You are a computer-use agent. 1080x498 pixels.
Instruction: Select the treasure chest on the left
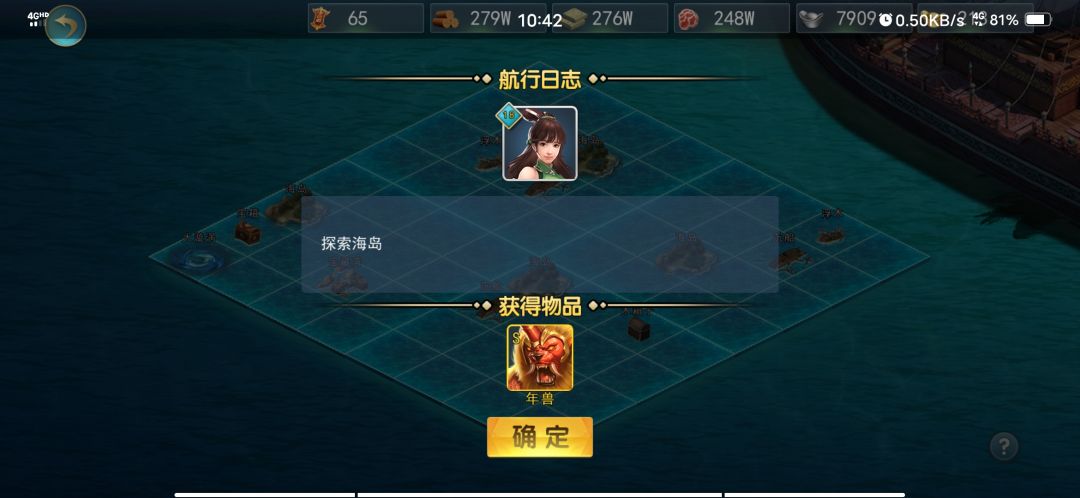tap(247, 231)
